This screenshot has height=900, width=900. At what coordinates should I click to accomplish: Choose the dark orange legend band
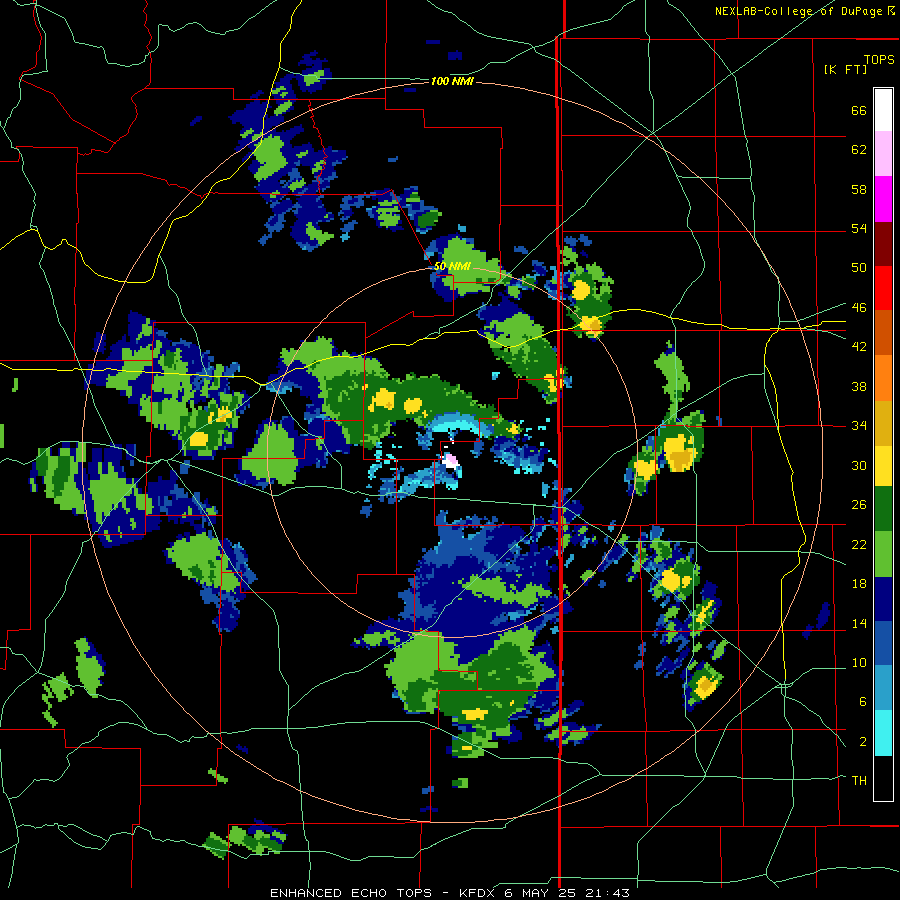pyautogui.click(x=883, y=332)
